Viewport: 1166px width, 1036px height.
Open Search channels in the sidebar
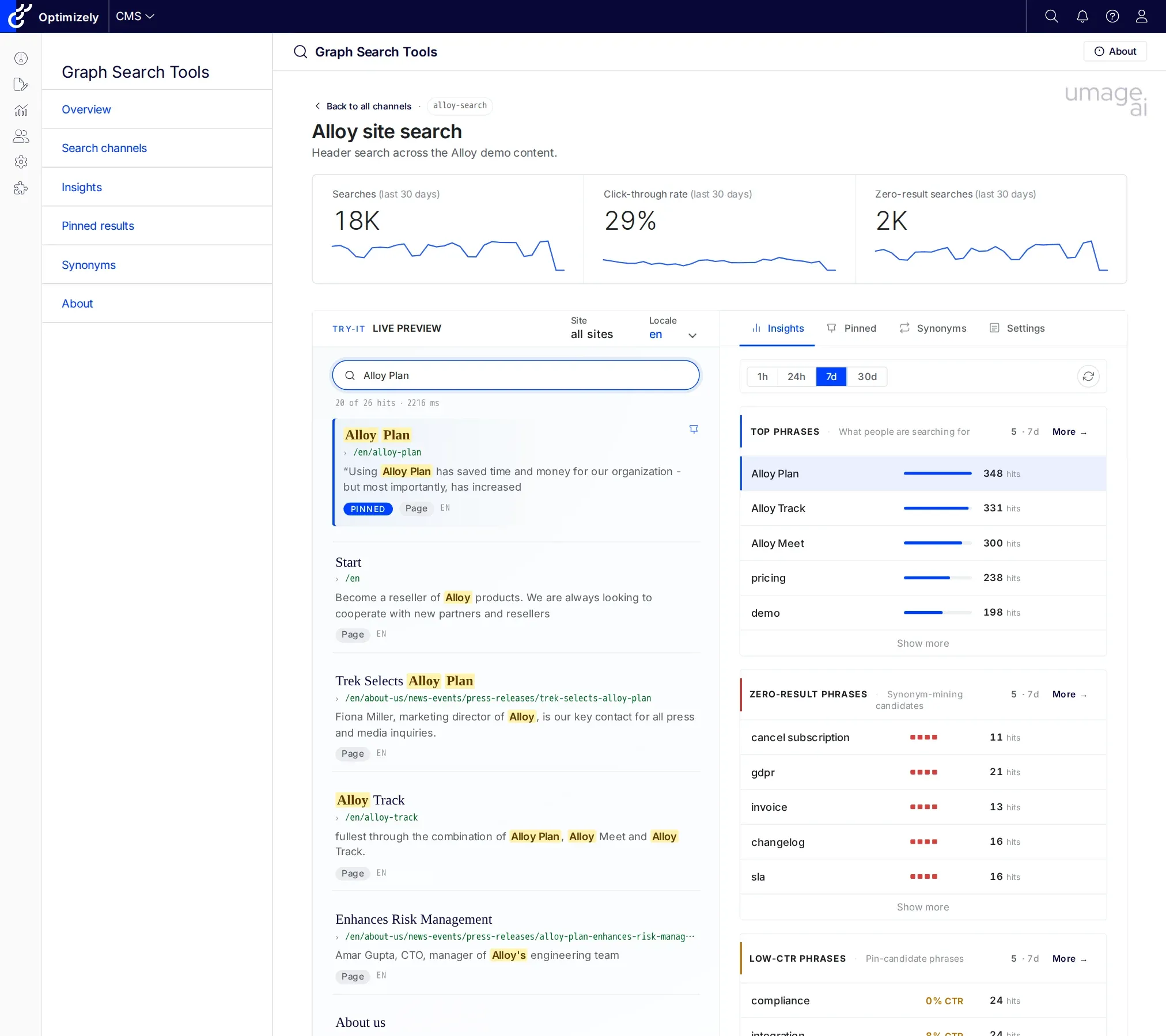click(x=157, y=148)
